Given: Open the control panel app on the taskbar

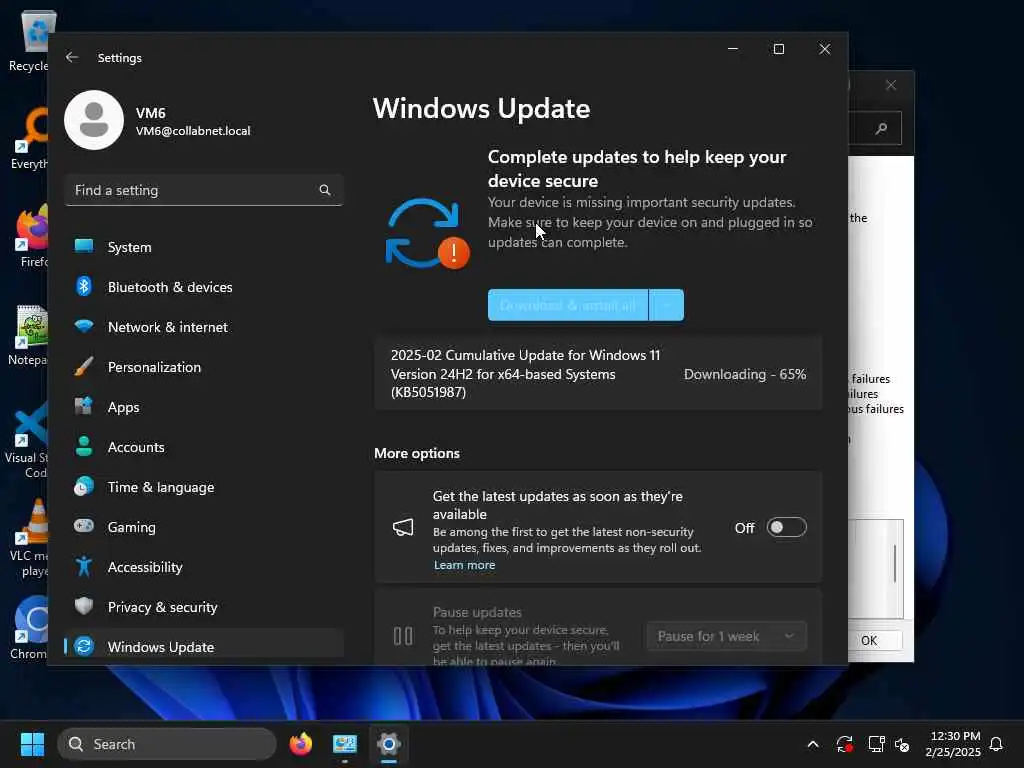Looking at the screenshot, I should click(x=345, y=744).
